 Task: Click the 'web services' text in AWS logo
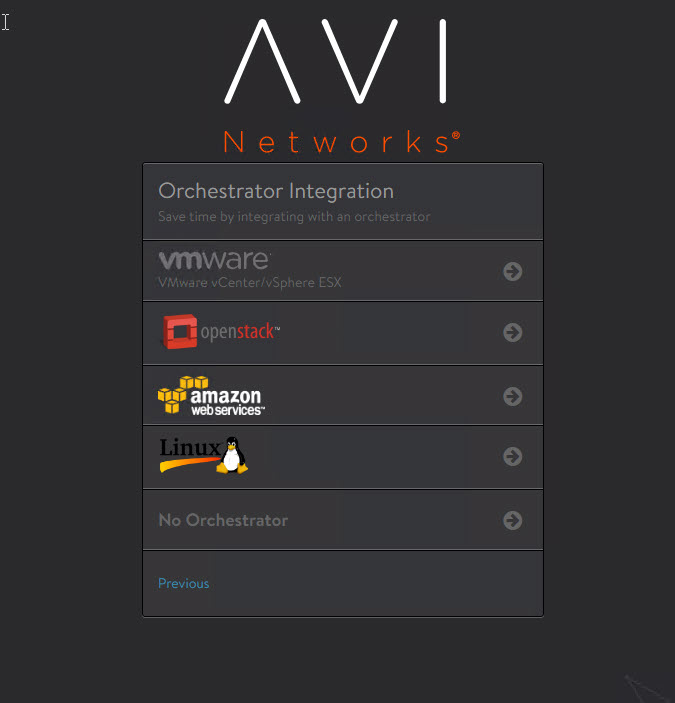point(227,410)
